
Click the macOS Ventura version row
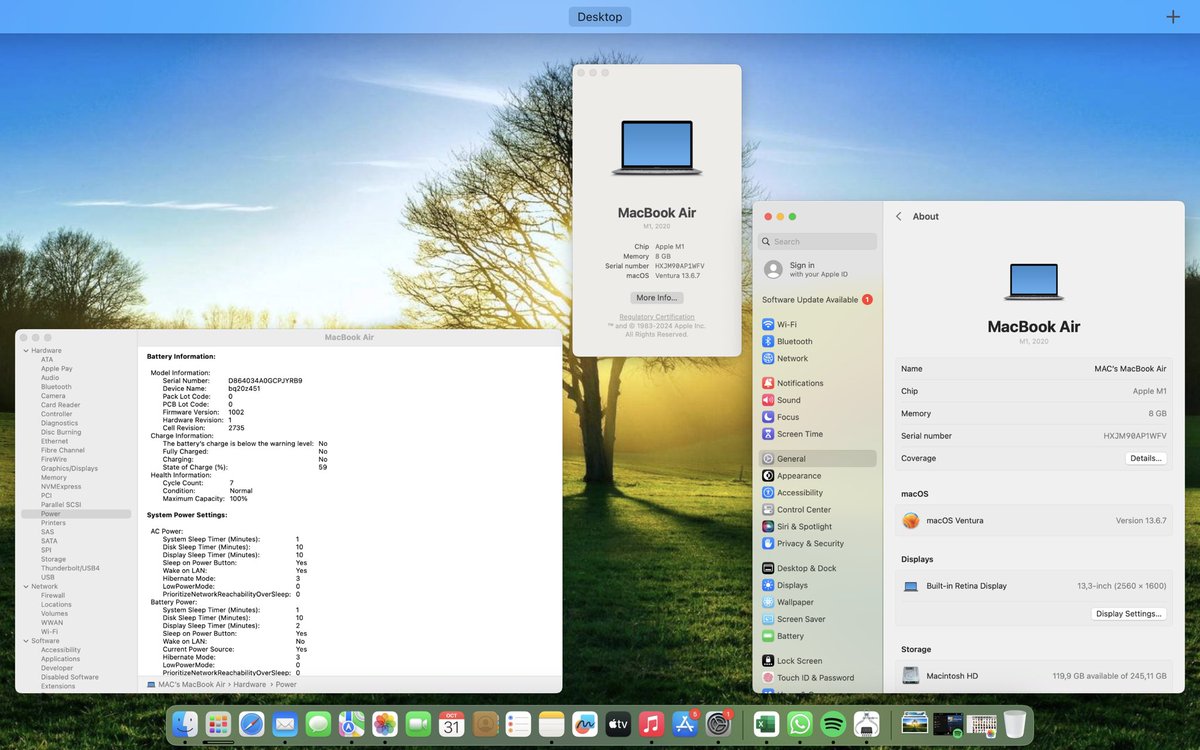pyautogui.click(x=1034, y=521)
